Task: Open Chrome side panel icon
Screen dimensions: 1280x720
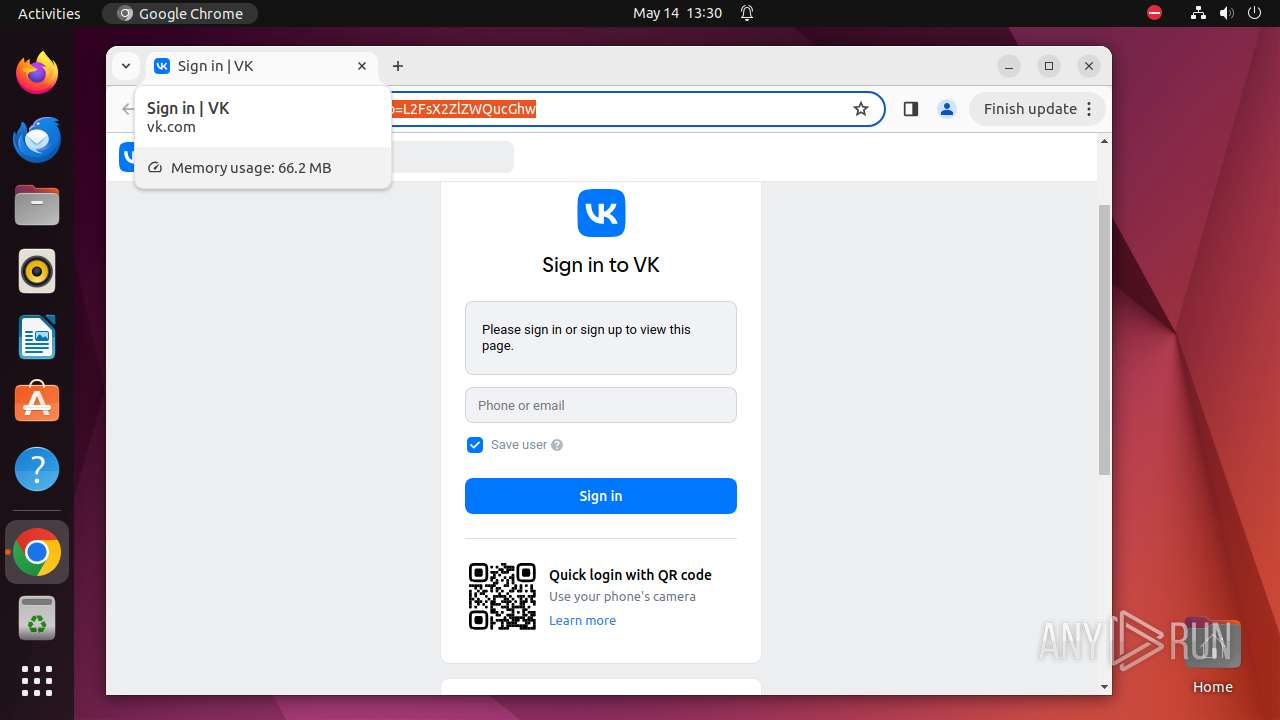Action: (x=910, y=109)
